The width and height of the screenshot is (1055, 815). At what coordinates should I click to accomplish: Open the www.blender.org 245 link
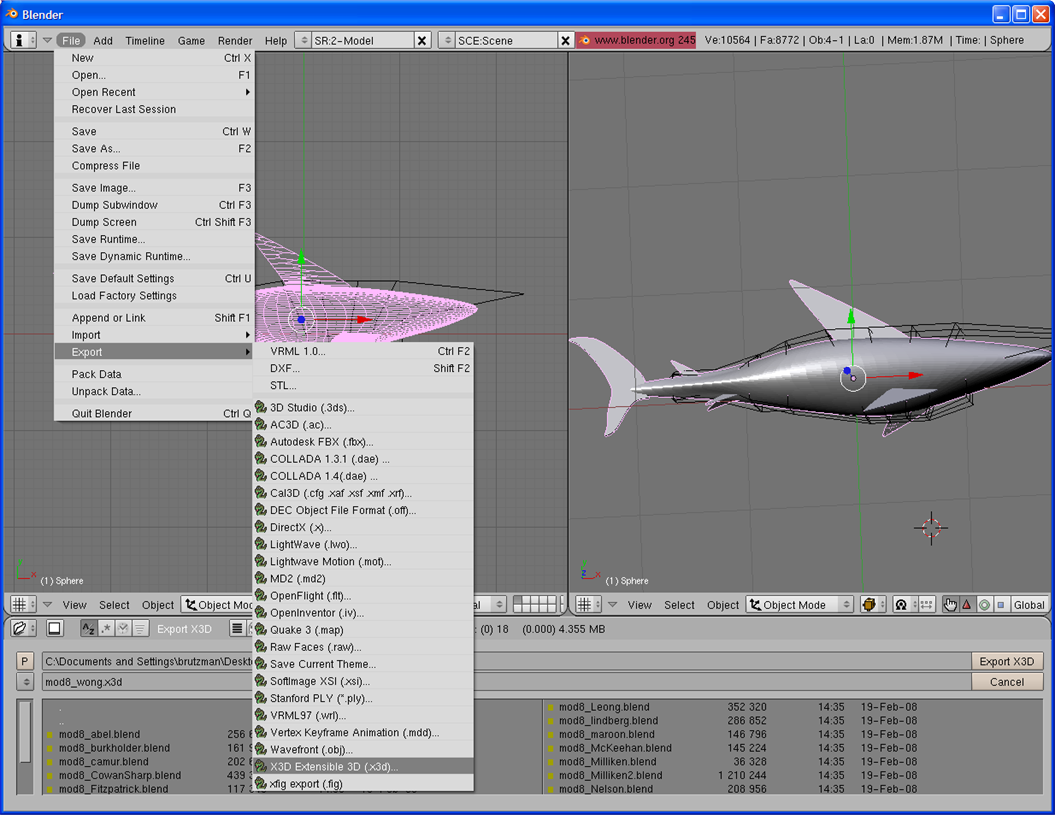(x=636, y=40)
